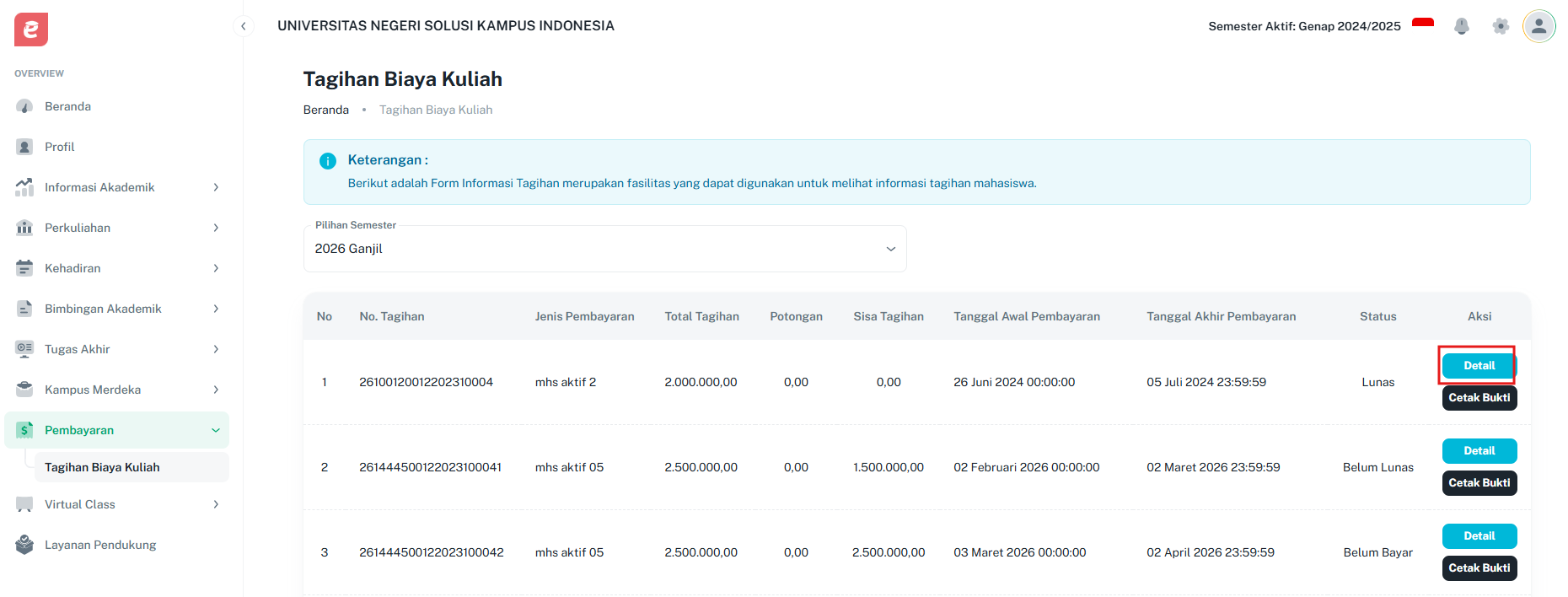Click the '2.000.000,00' total amount cell
This screenshot has height=597, width=1568.
pyautogui.click(x=701, y=382)
